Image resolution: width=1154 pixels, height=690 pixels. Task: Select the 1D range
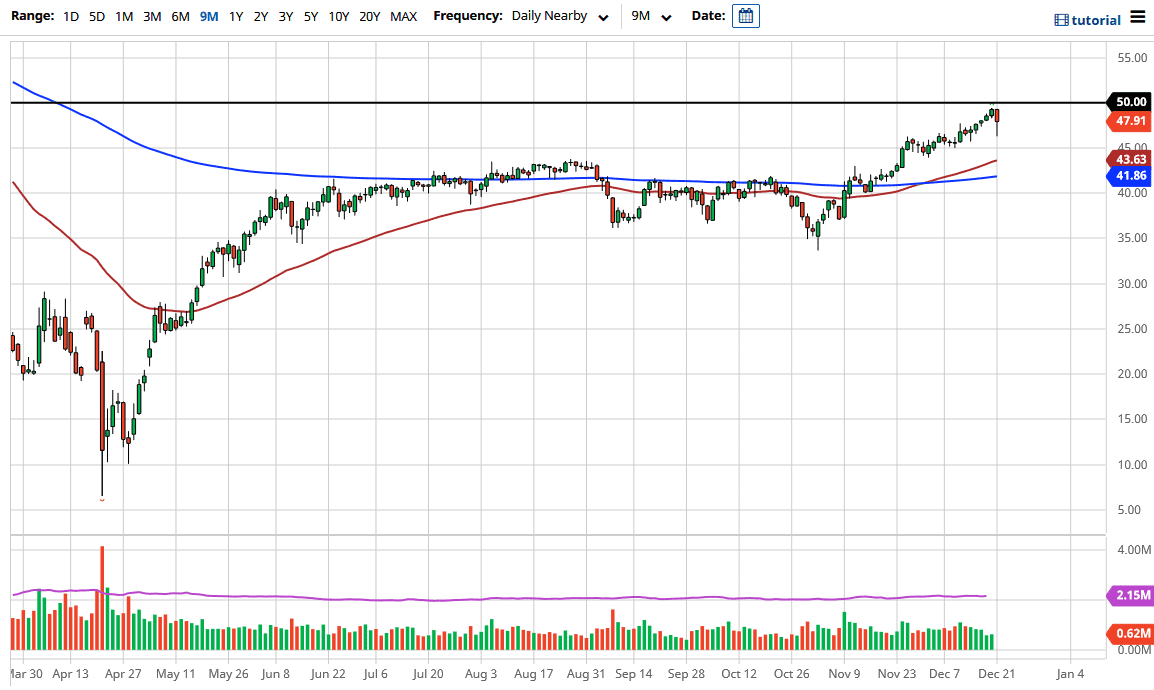(x=70, y=16)
